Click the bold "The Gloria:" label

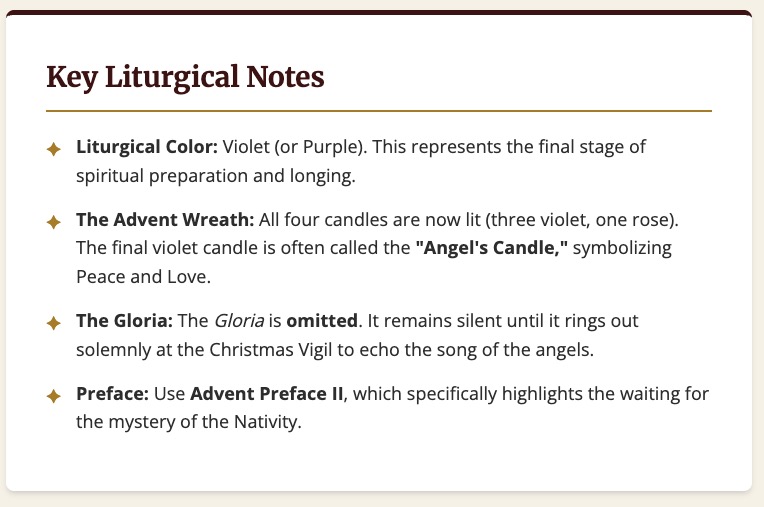click(124, 322)
